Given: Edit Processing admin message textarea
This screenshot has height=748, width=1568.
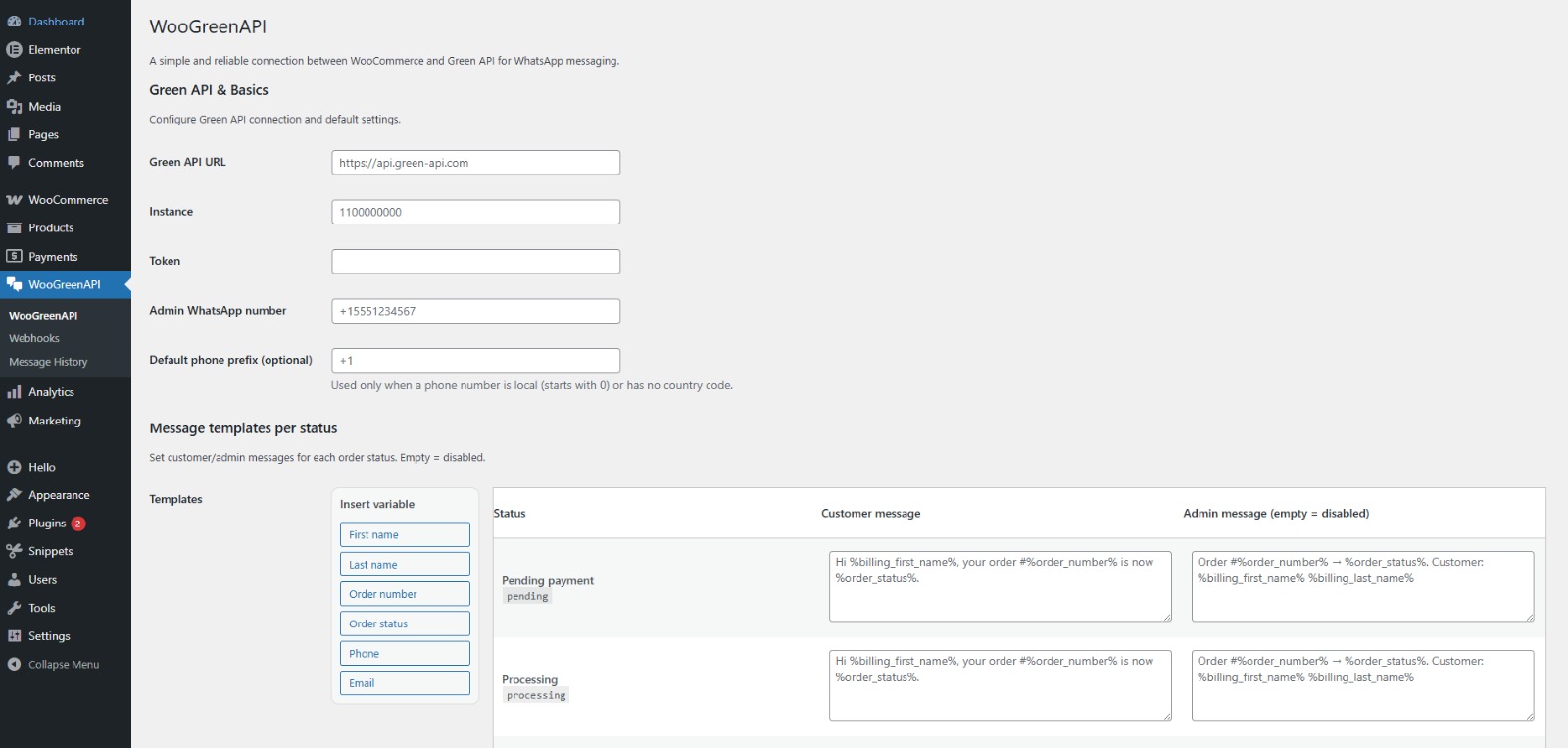Looking at the screenshot, I should 1363,685.
